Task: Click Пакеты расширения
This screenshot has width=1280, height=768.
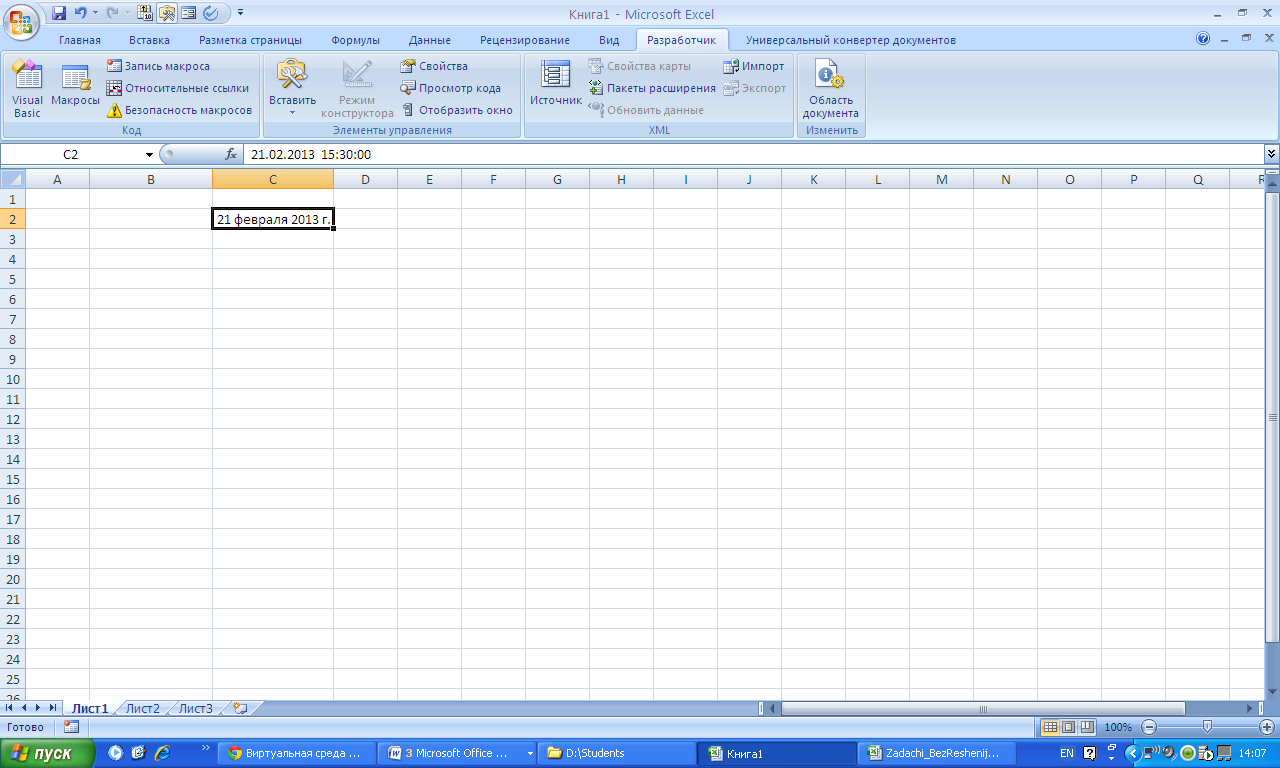Action: click(652, 88)
